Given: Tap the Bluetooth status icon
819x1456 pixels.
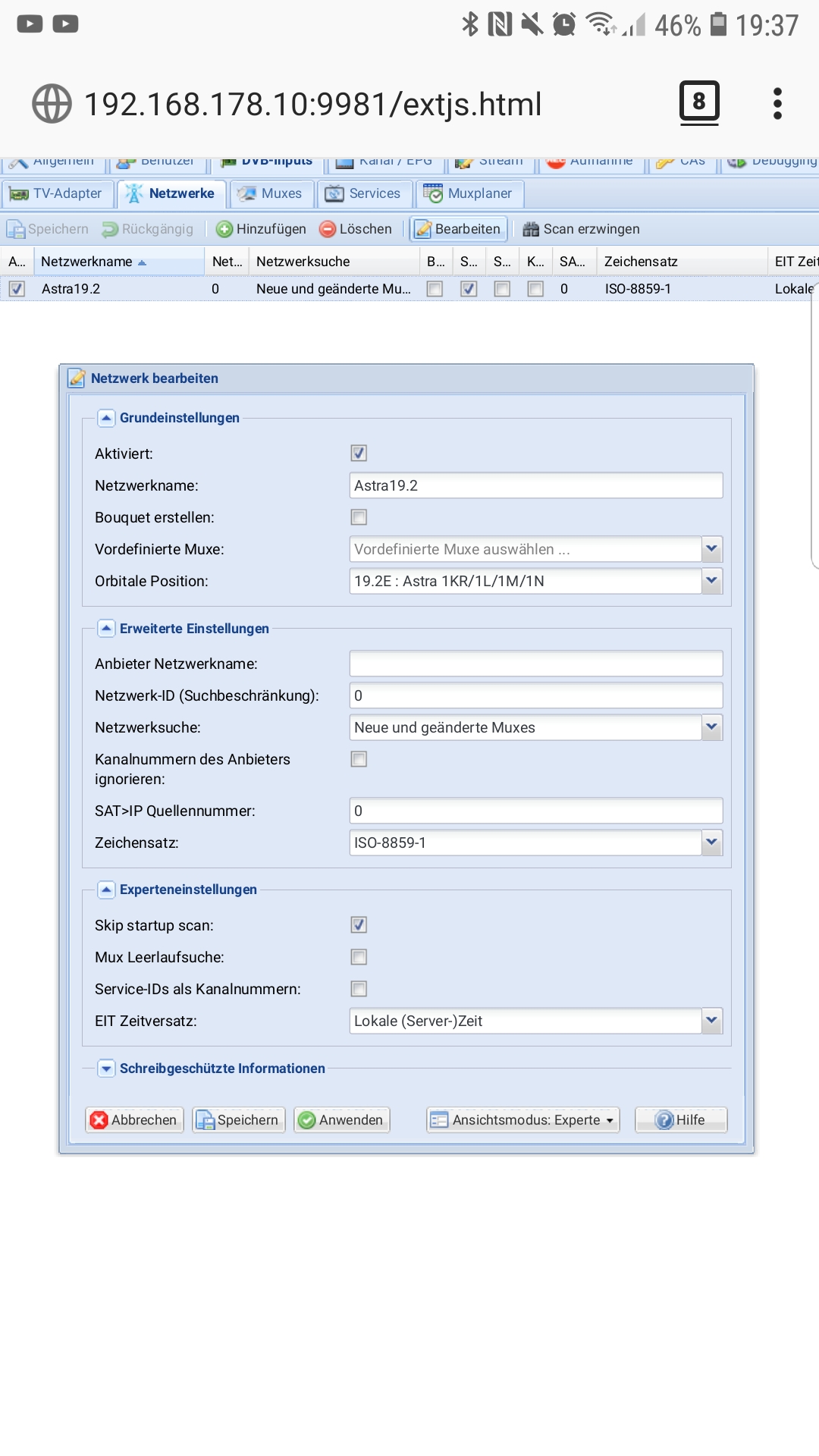Looking at the screenshot, I should (x=470, y=24).
